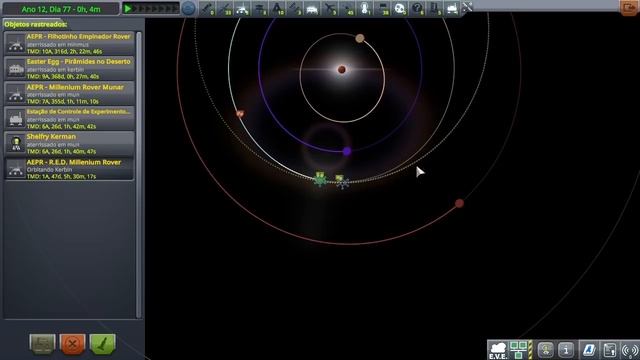Image resolution: width=640 pixels, height=360 pixels.
Task: Select the tan innermost planet Moho
Action: (360, 38)
